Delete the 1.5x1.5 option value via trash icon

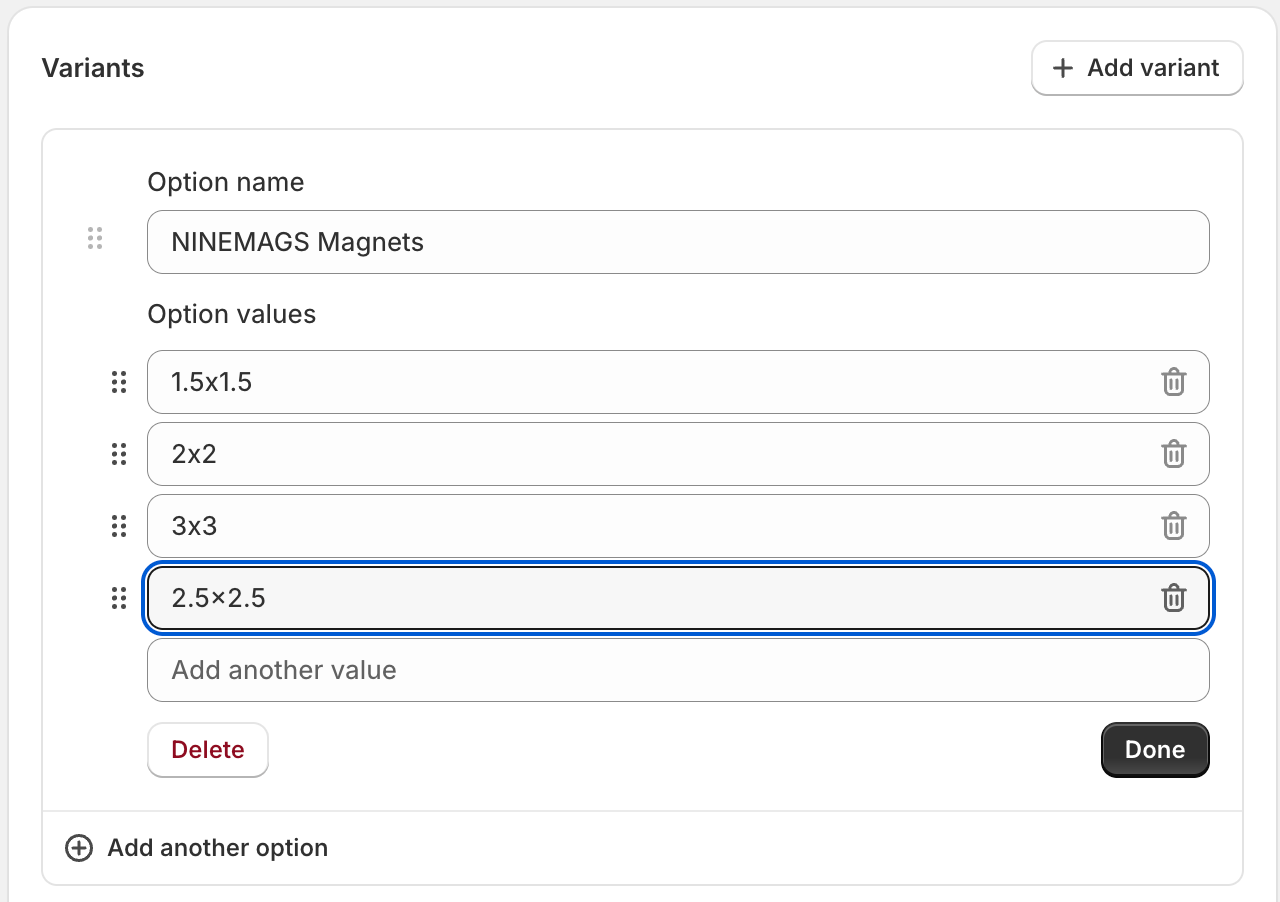click(1173, 382)
